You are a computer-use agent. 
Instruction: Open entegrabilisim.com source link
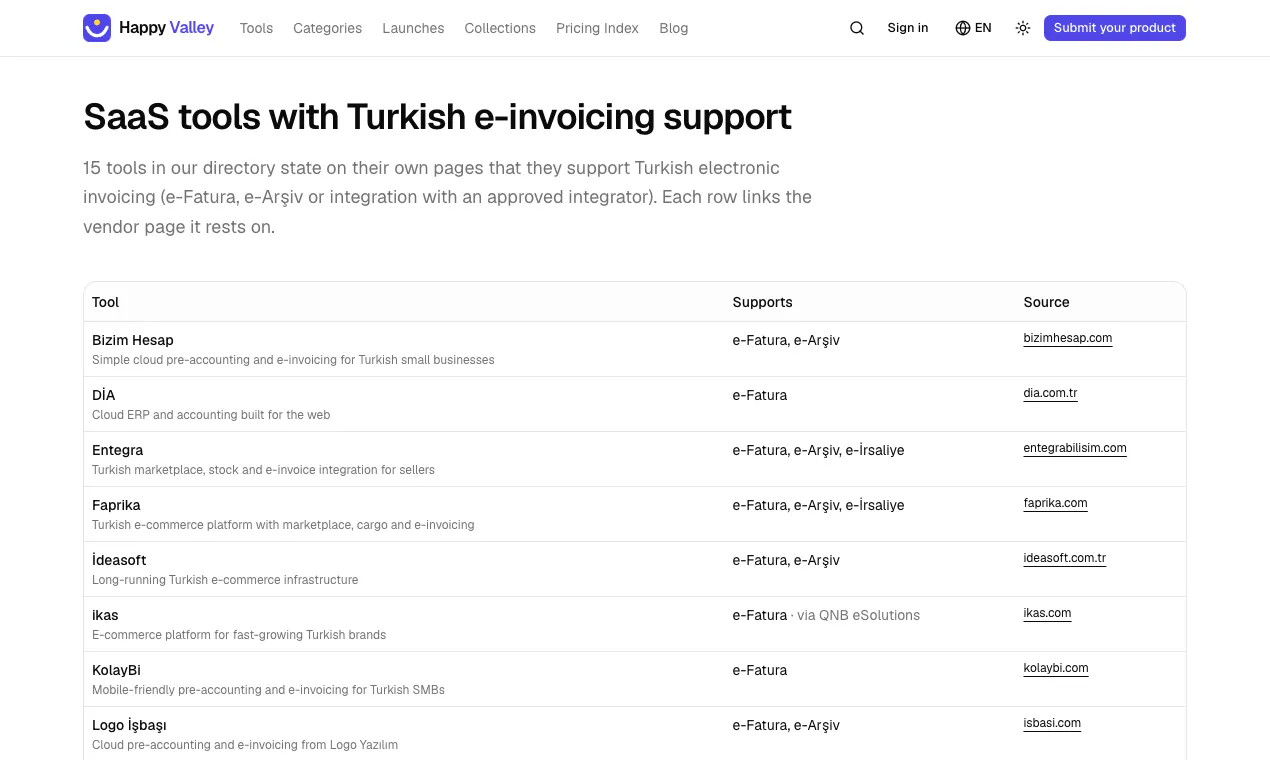click(1075, 448)
